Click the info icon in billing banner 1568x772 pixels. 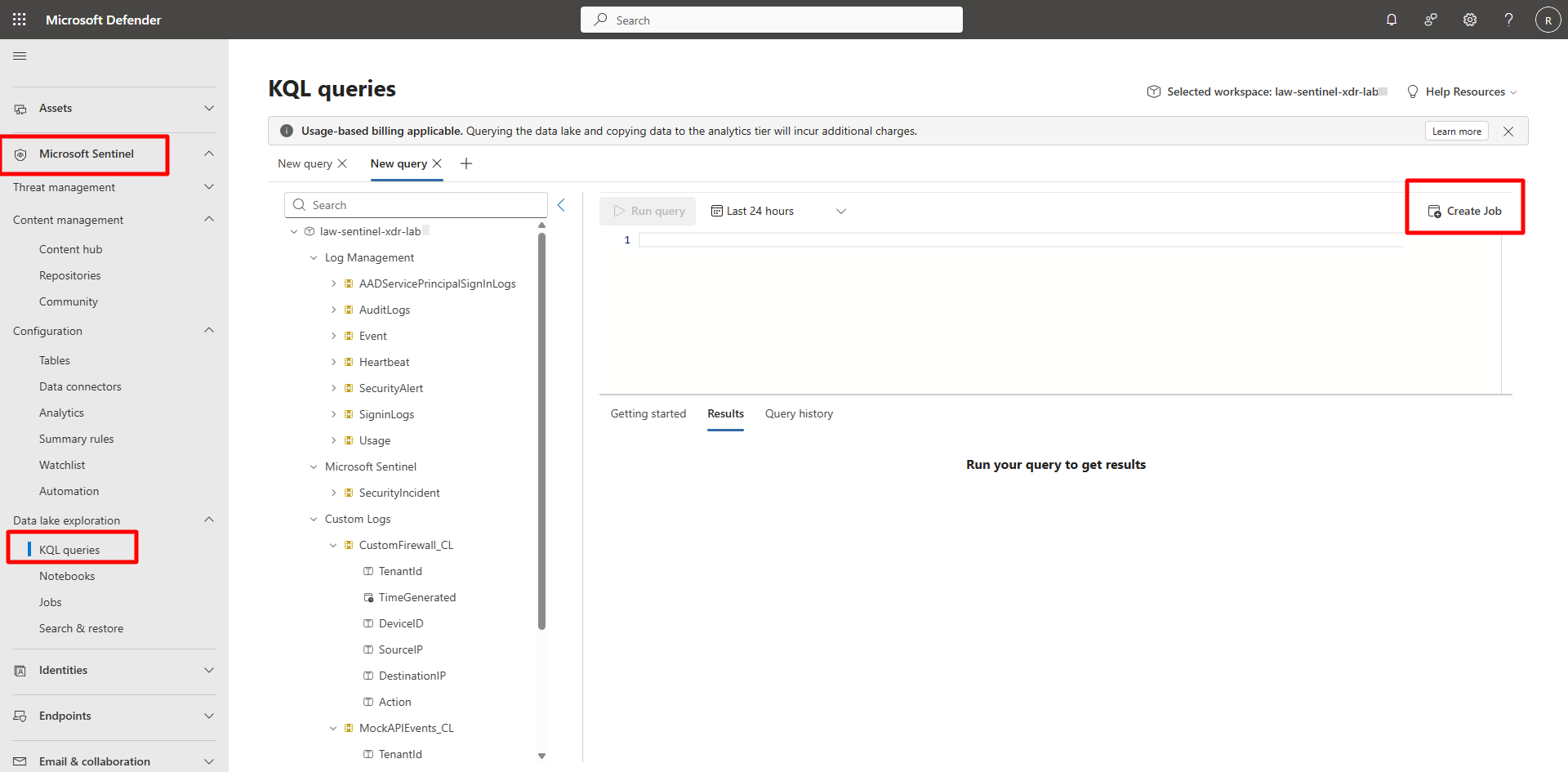(x=287, y=131)
